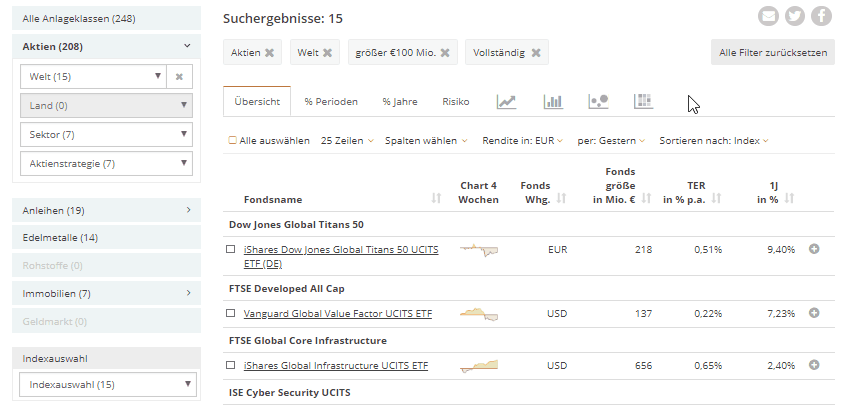This screenshot has width=845, height=409.
Task: Expand the Aktienstrategie (7) dropdown
Action: pos(106,163)
